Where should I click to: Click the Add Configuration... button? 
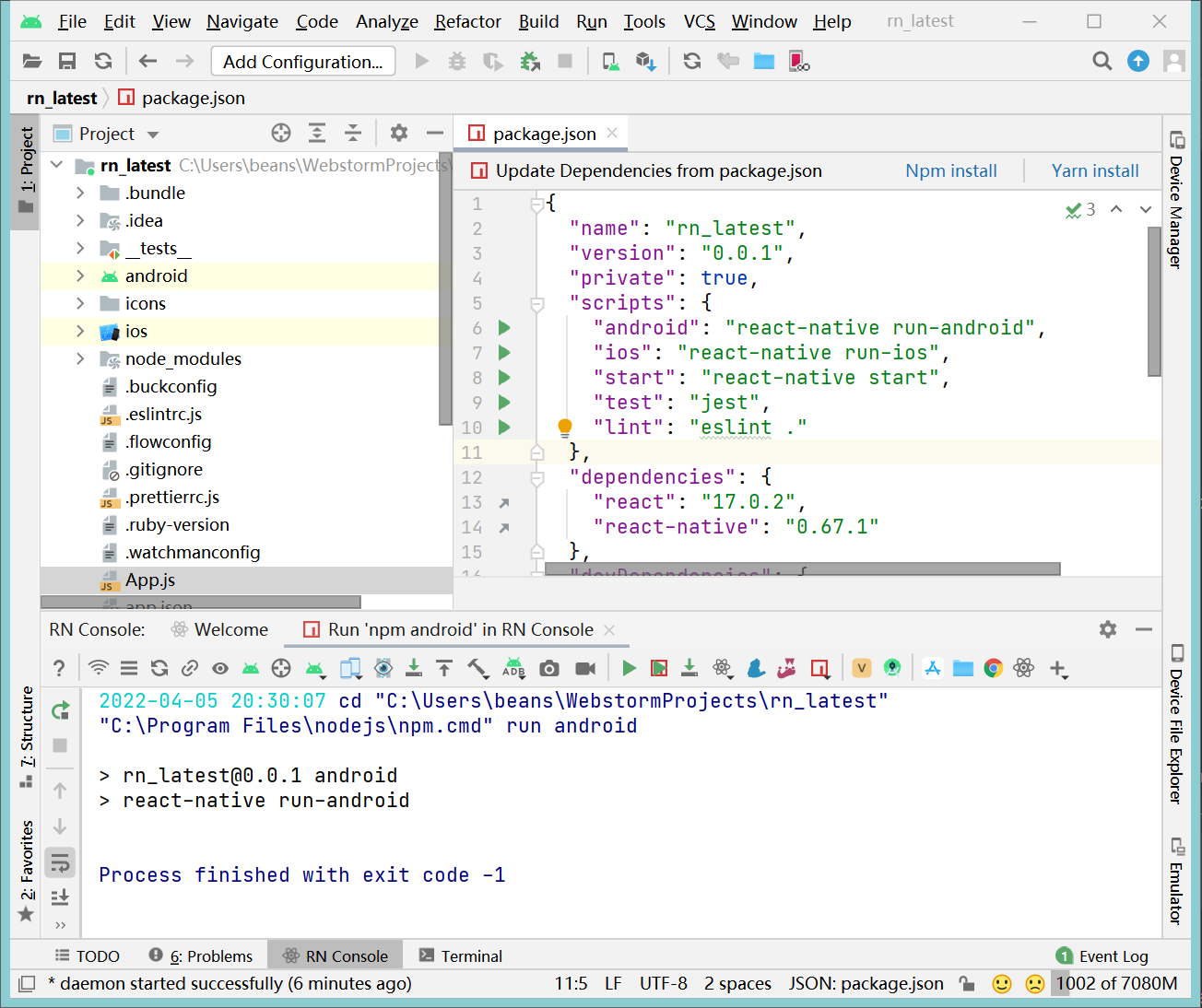click(302, 62)
